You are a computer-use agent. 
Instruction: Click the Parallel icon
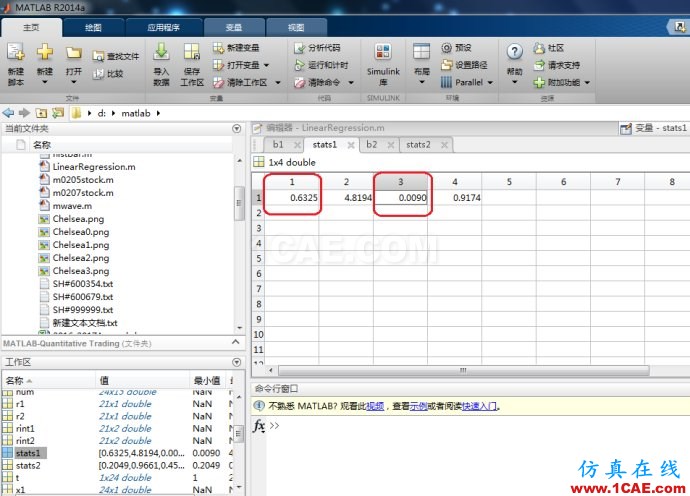coord(446,82)
